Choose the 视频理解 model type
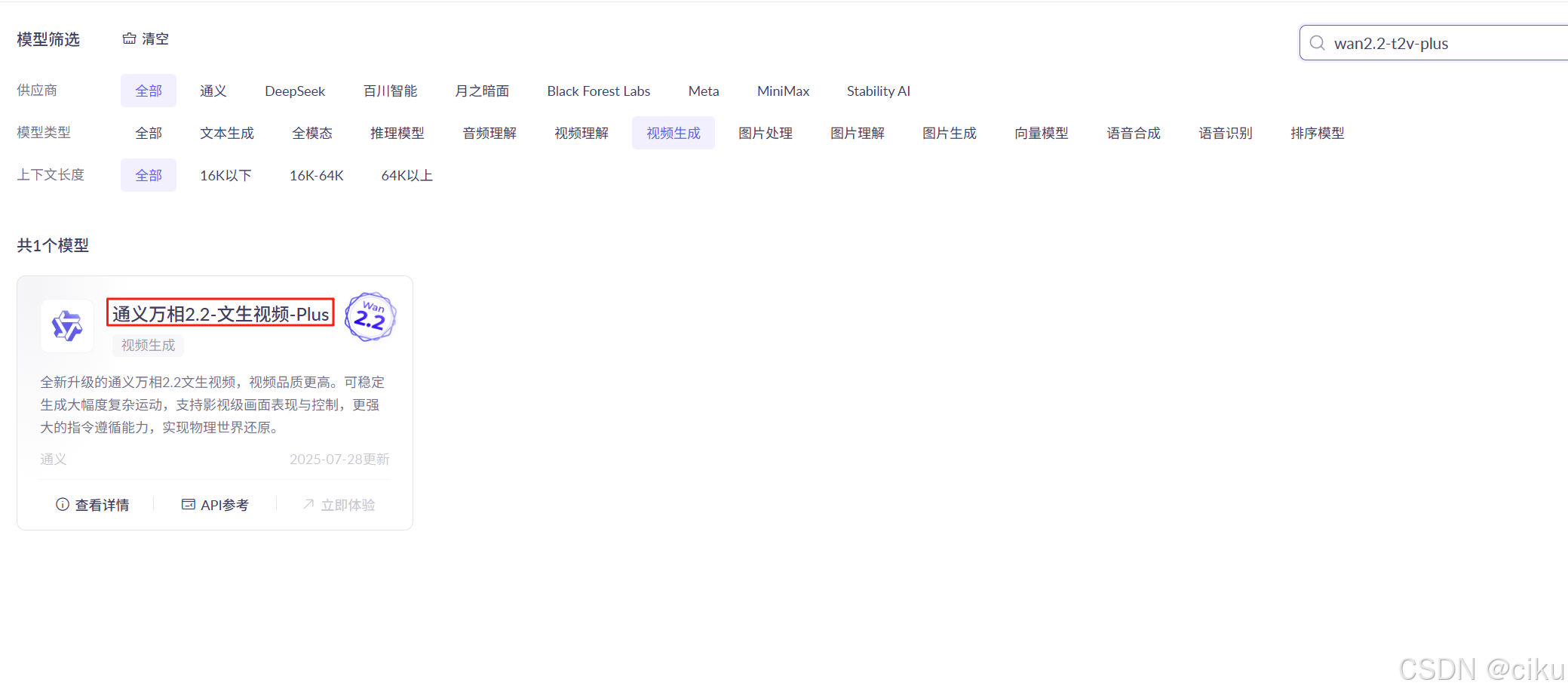Image resolution: width=1568 pixels, height=695 pixels. pos(581,133)
